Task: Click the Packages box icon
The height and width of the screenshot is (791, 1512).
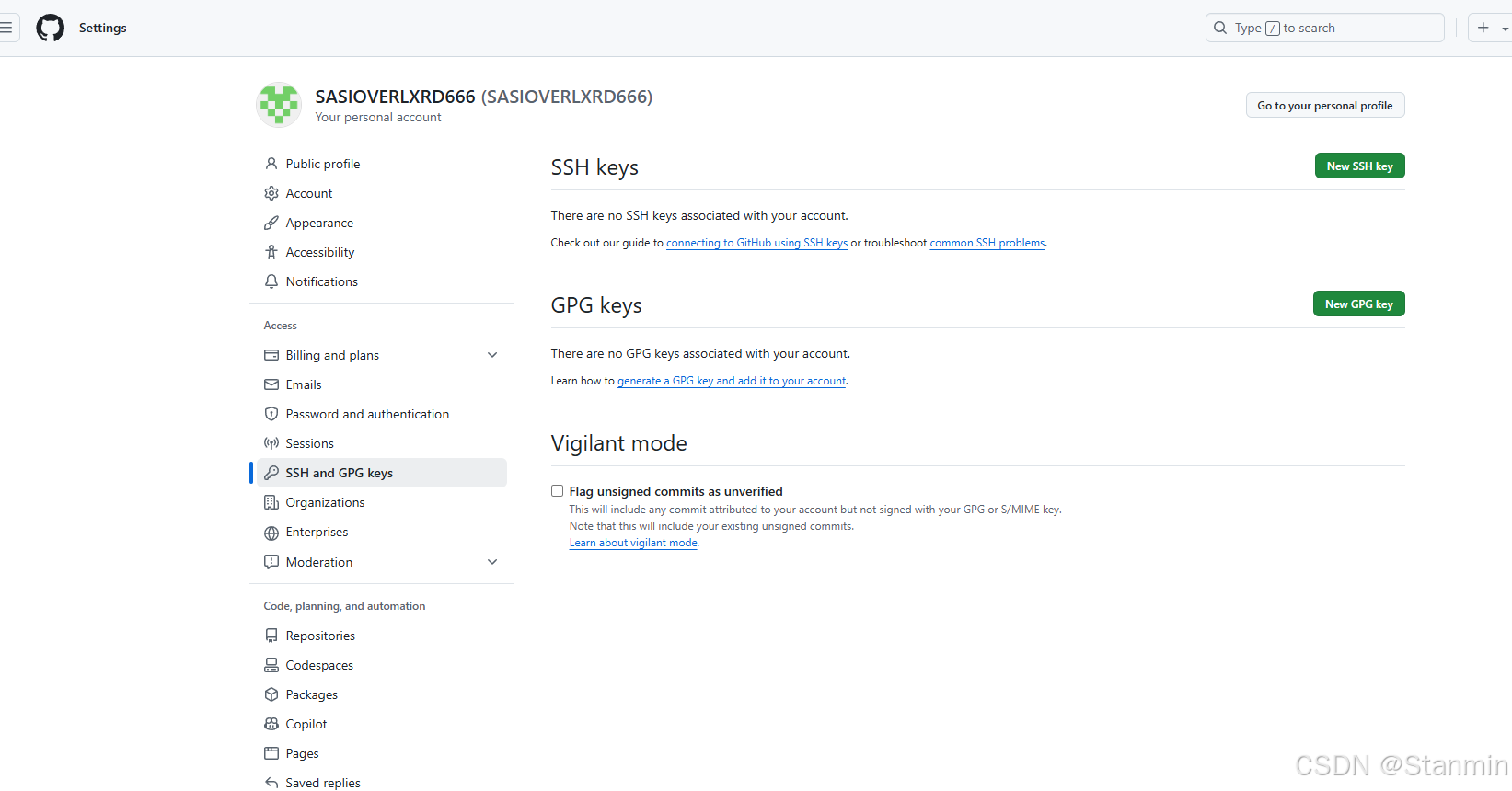Action: pyautogui.click(x=271, y=694)
